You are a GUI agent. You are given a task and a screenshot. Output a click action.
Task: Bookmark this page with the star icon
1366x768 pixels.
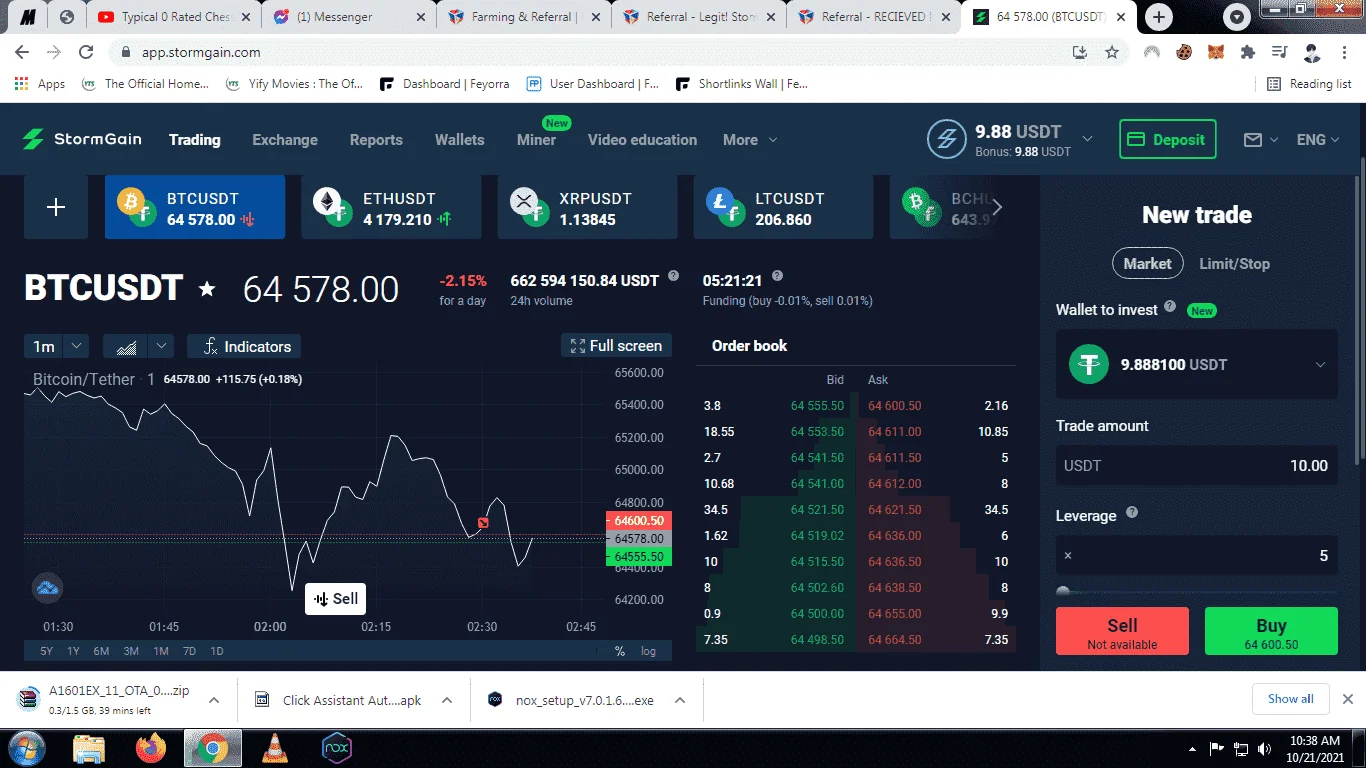coord(1111,52)
